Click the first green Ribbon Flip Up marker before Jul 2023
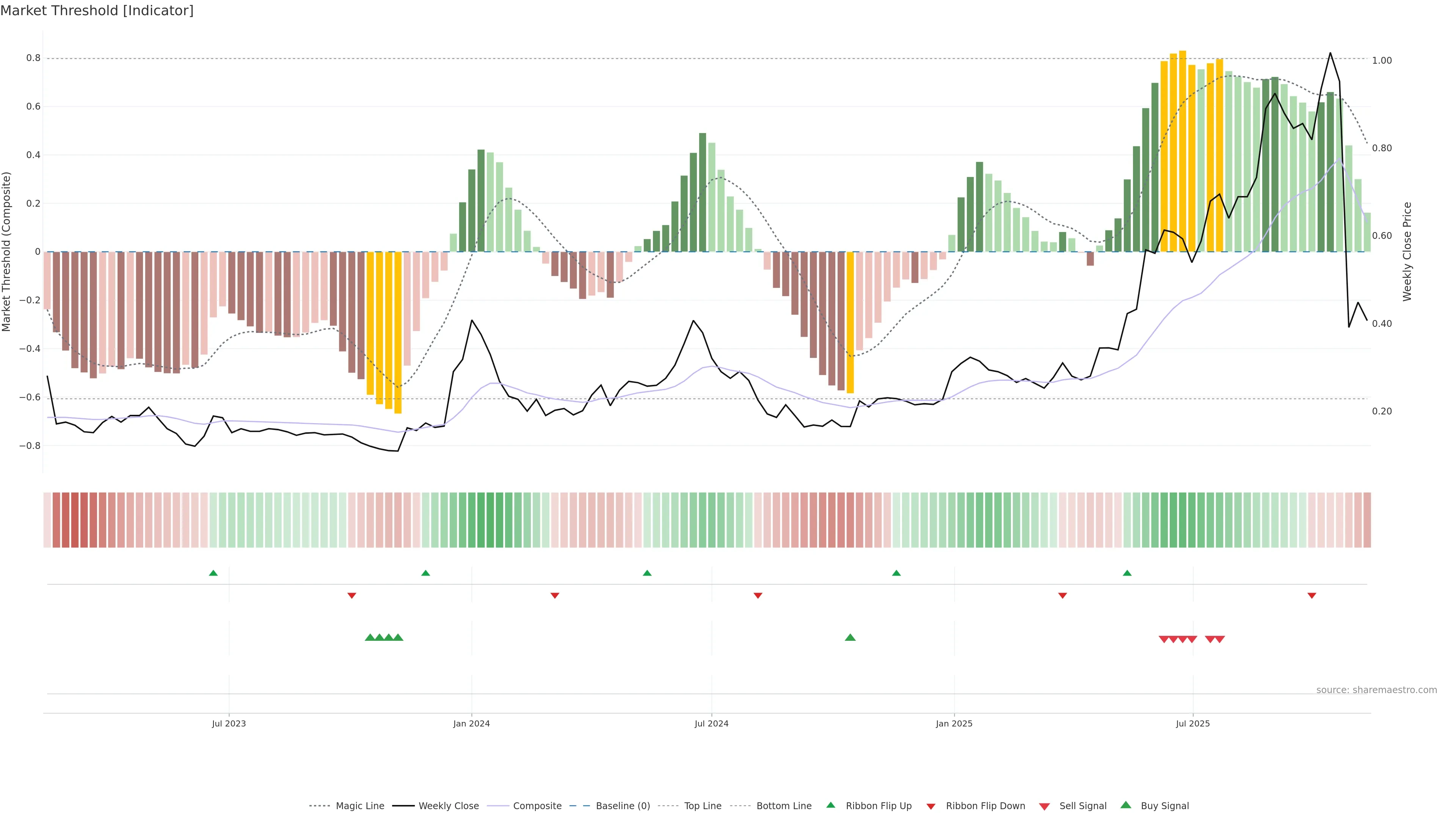The image size is (1456, 819). click(213, 573)
